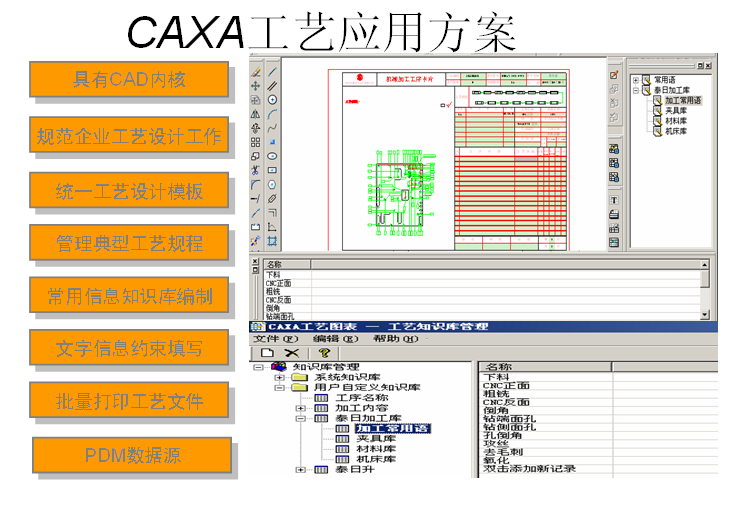The height and width of the screenshot is (529, 734).
Task: Click the Text 'T' icon on right toolbar
Action: 614,200
